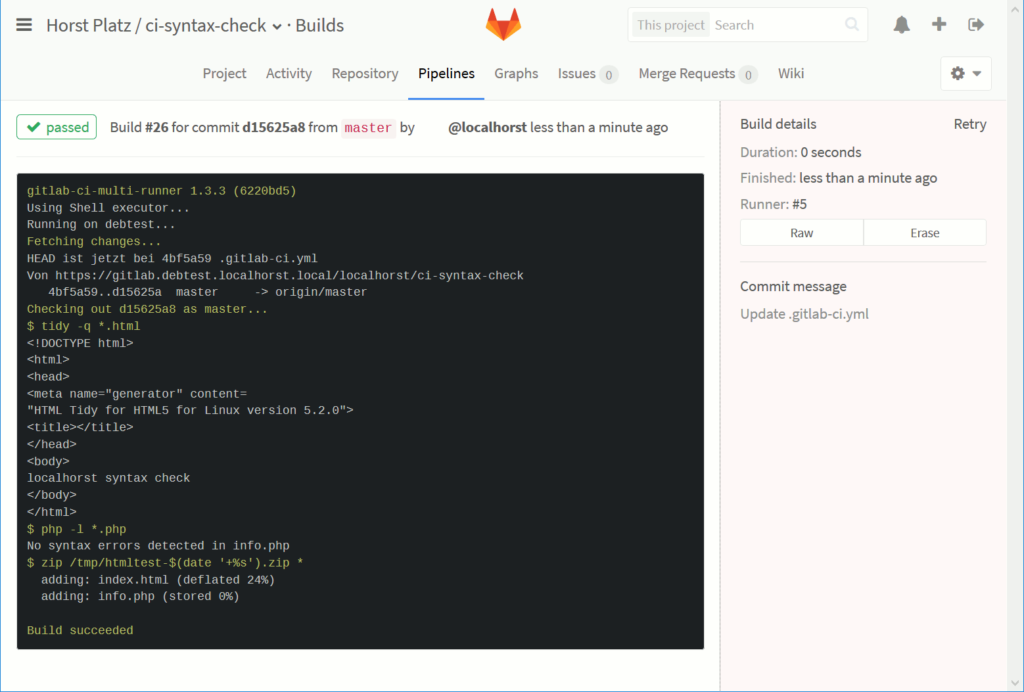1024x692 pixels.
Task: Click the 'Update .gitlab-ci.yml' commit message
Action: click(x=805, y=314)
